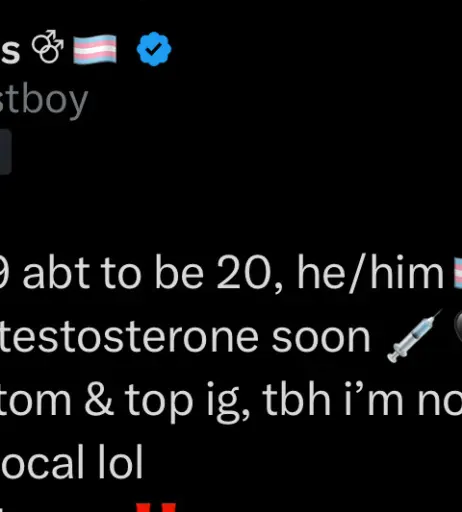Click the blue verified checkmark badge
Image resolution: width=462 pixels, height=512 pixels.
pos(154,49)
